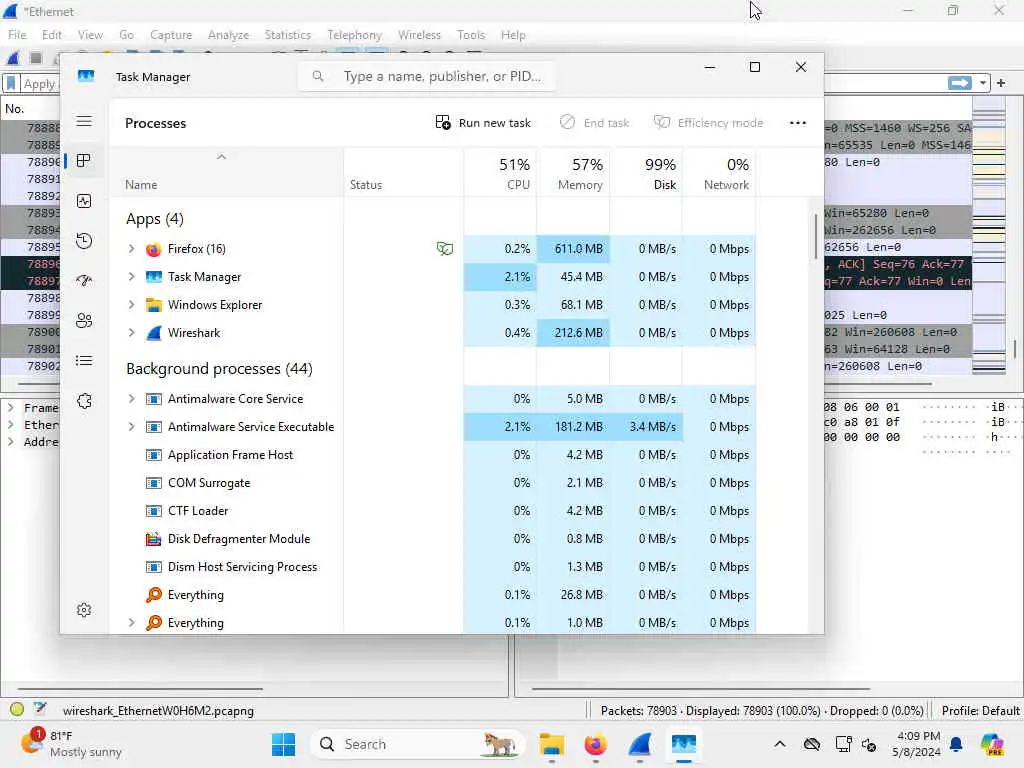Click the Task Manager search box
This screenshot has height=768, width=1024.
click(x=426, y=76)
